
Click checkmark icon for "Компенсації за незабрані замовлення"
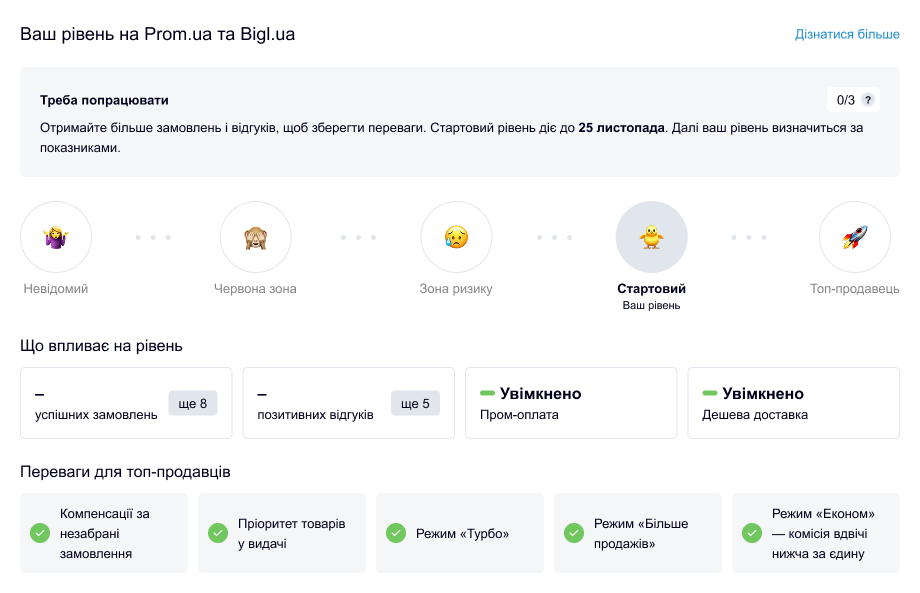(40, 533)
